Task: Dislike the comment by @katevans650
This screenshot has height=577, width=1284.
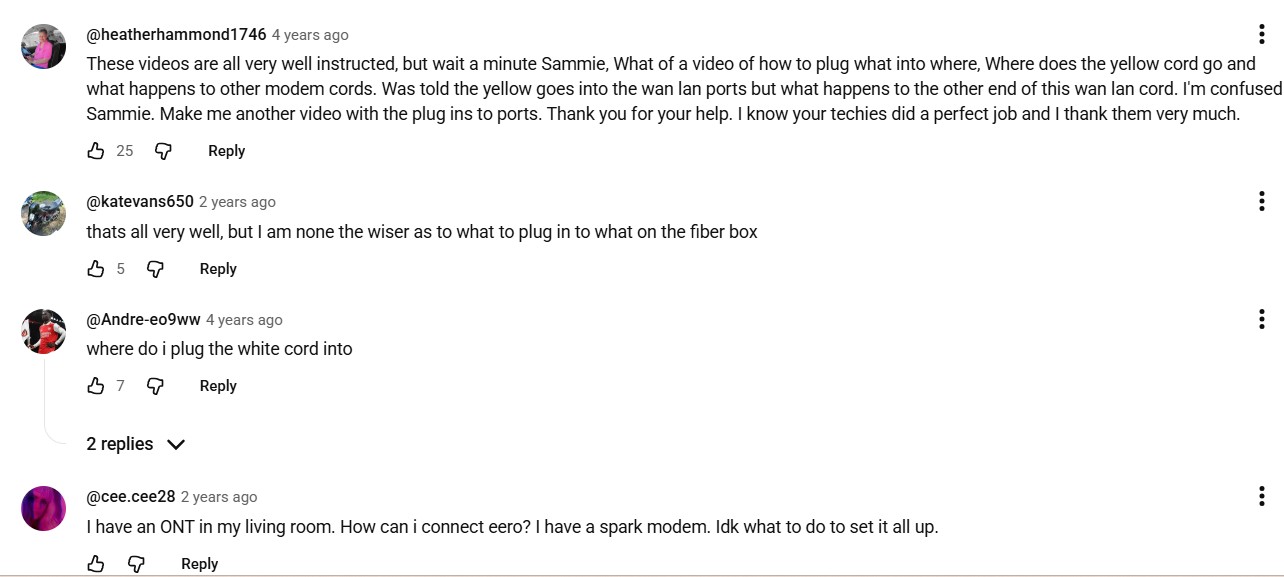Action: [155, 269]
